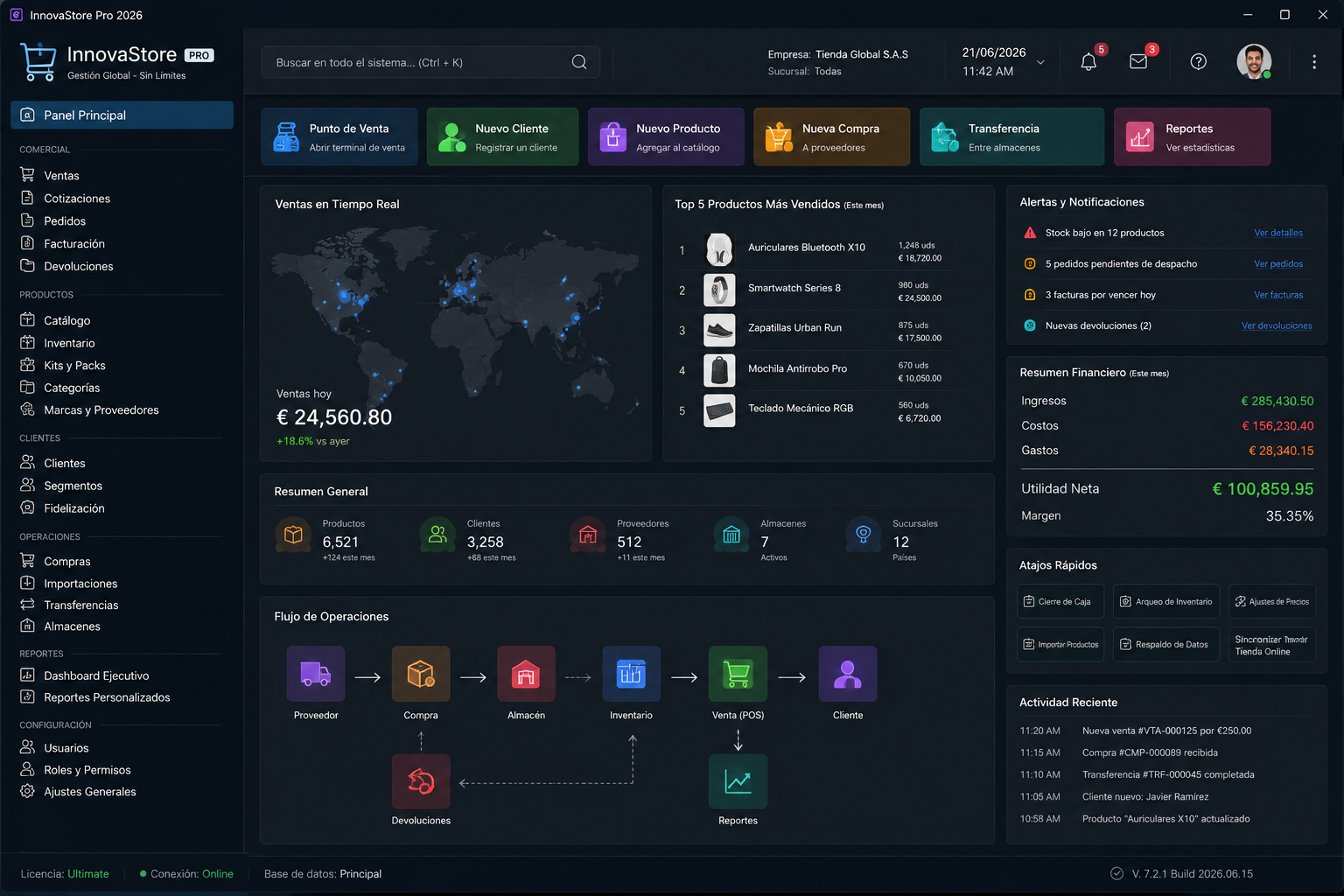
Task: Open the Ver facturas link
Action: [x=1278, y=295]
